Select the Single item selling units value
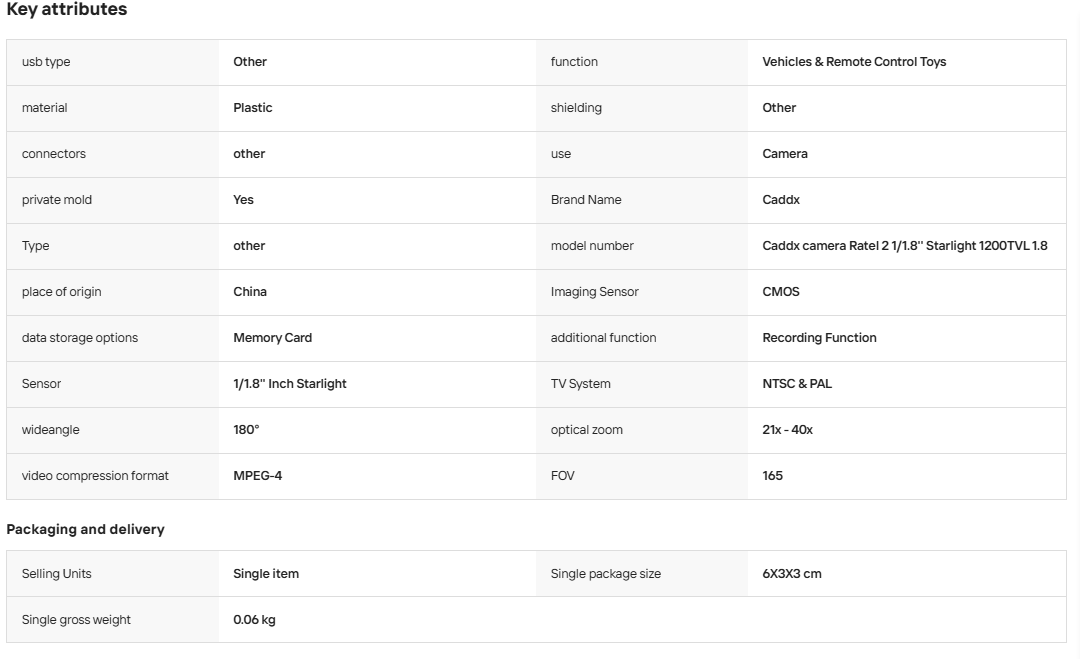The height and width of the screenshot is (659, 1080). tap(266, 574)
